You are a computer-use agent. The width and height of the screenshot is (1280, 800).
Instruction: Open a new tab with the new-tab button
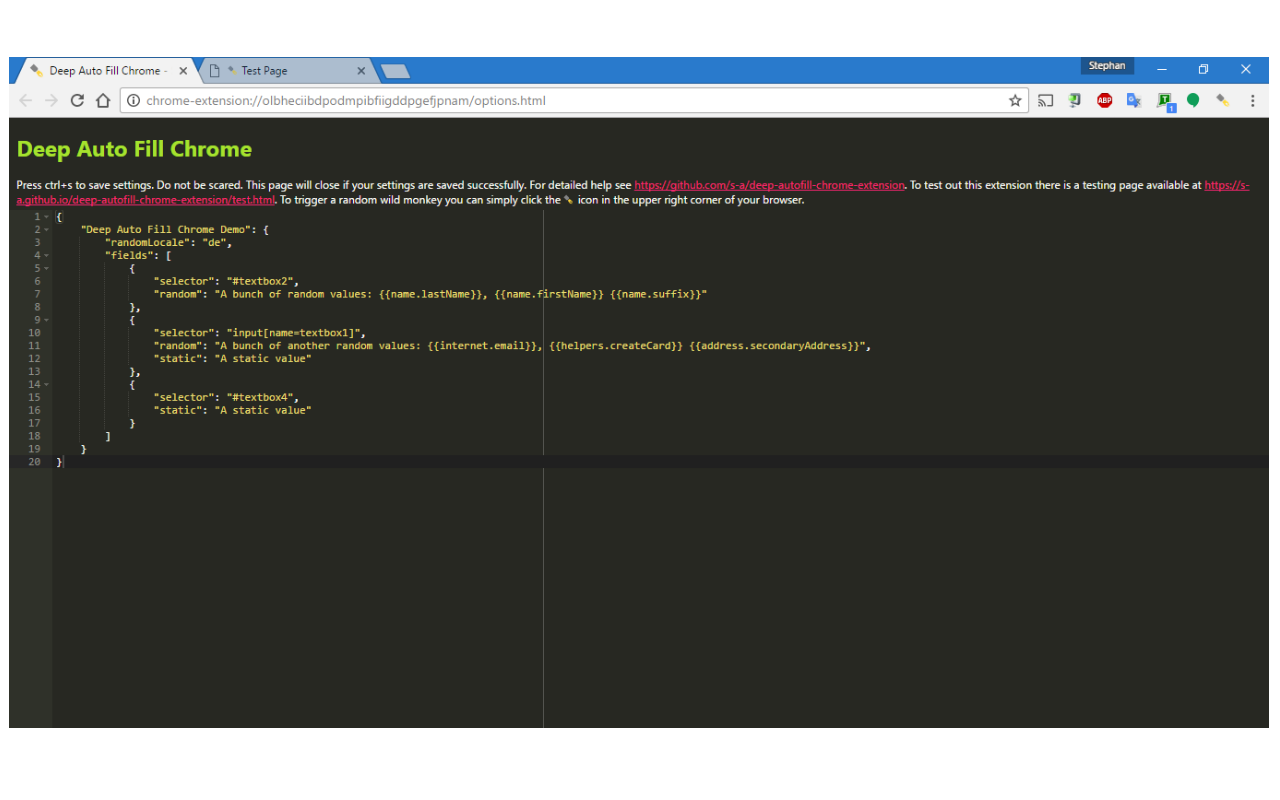click(395, 71)
